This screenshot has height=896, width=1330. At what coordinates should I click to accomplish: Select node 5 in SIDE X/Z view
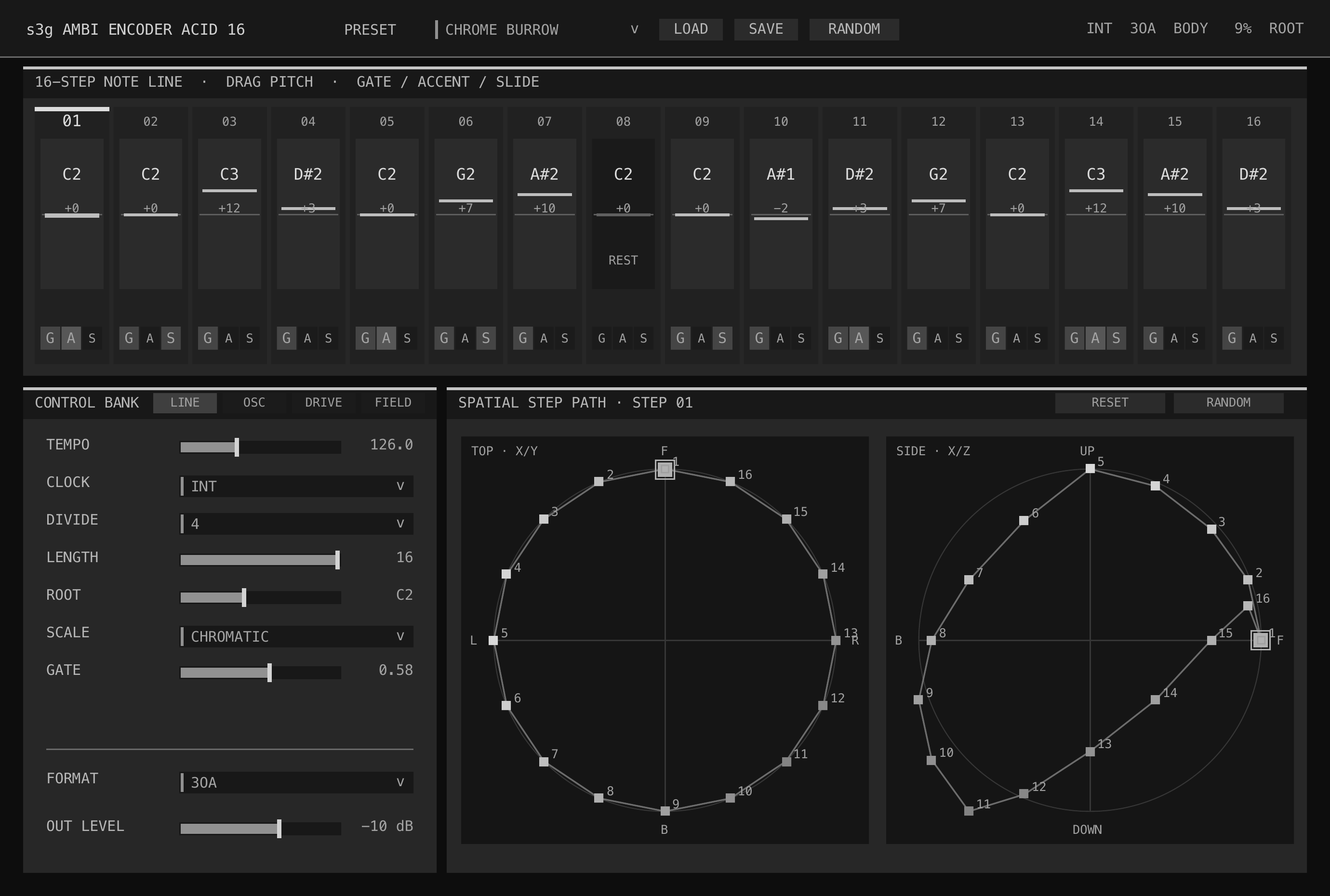[1090, 469]
